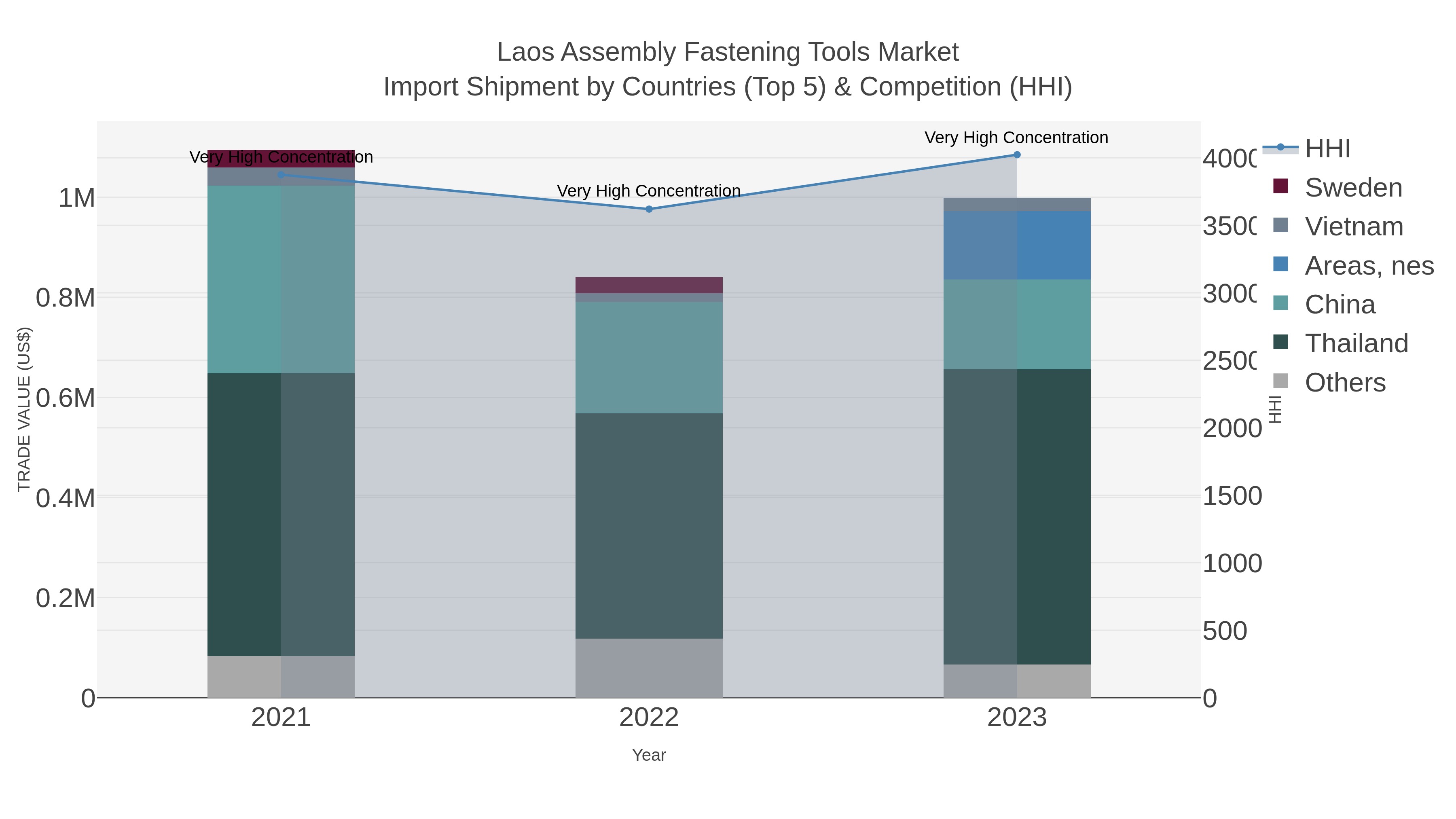Select the 2023 Vietnam bar segment

tap(1017, 205)
